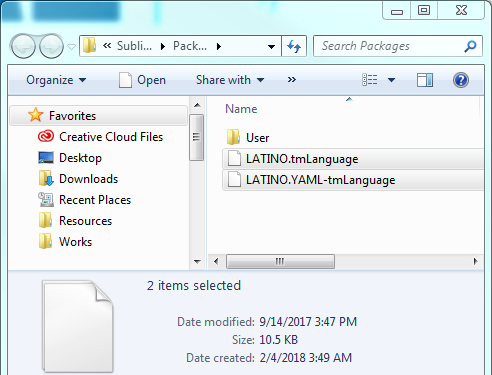
Task: Select the Subli... breadcrumb segment
Action: pyautogui.click(x=134, y=46)
